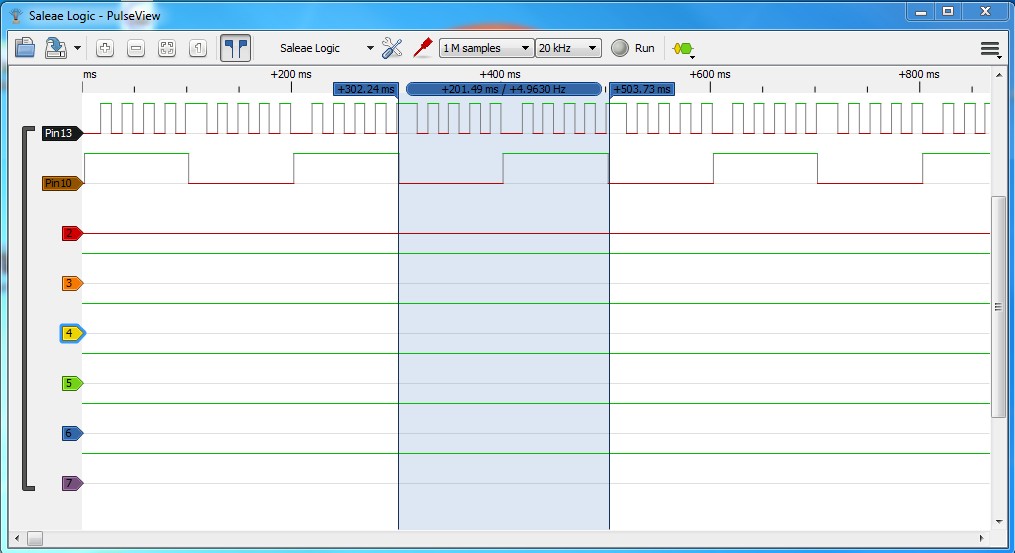The image size is (1015, 553).
Task: Click the +302.24 ms cursor marker
Action: coord(366,89)
